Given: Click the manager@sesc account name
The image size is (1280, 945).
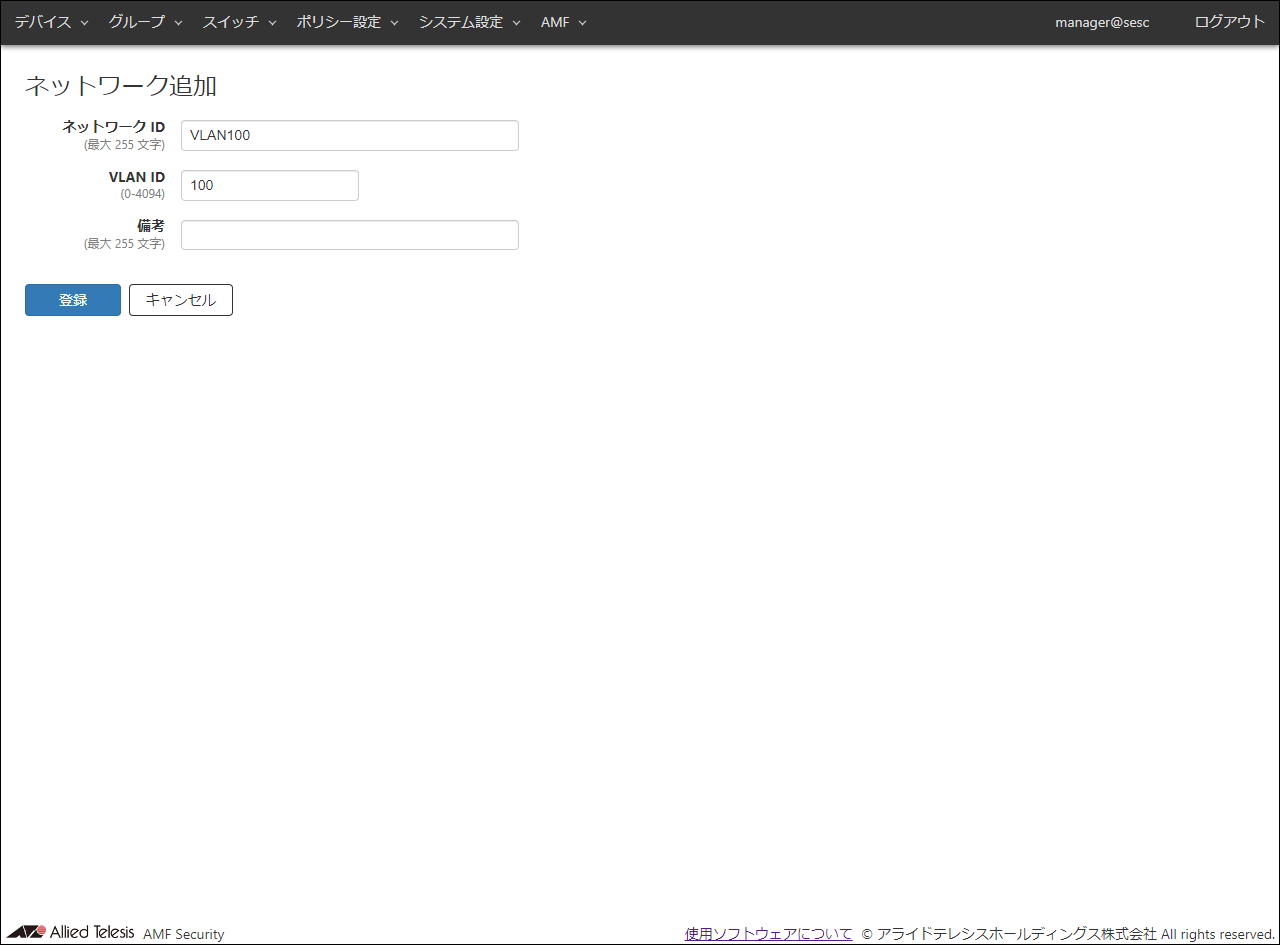Looking at the screenshot, I should click(x=1102, y=22).
